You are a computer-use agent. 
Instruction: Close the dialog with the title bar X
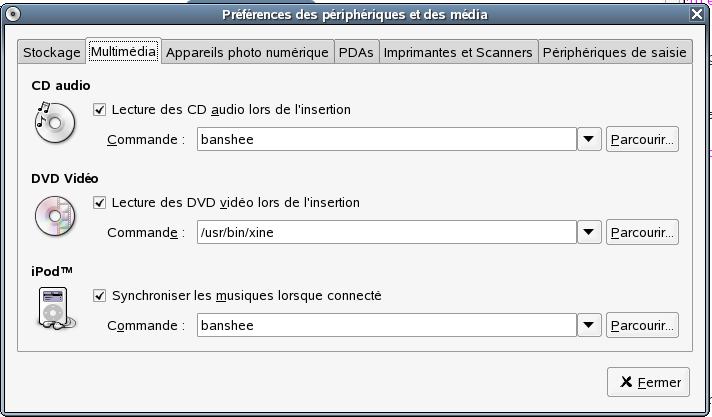coord(697,14)
